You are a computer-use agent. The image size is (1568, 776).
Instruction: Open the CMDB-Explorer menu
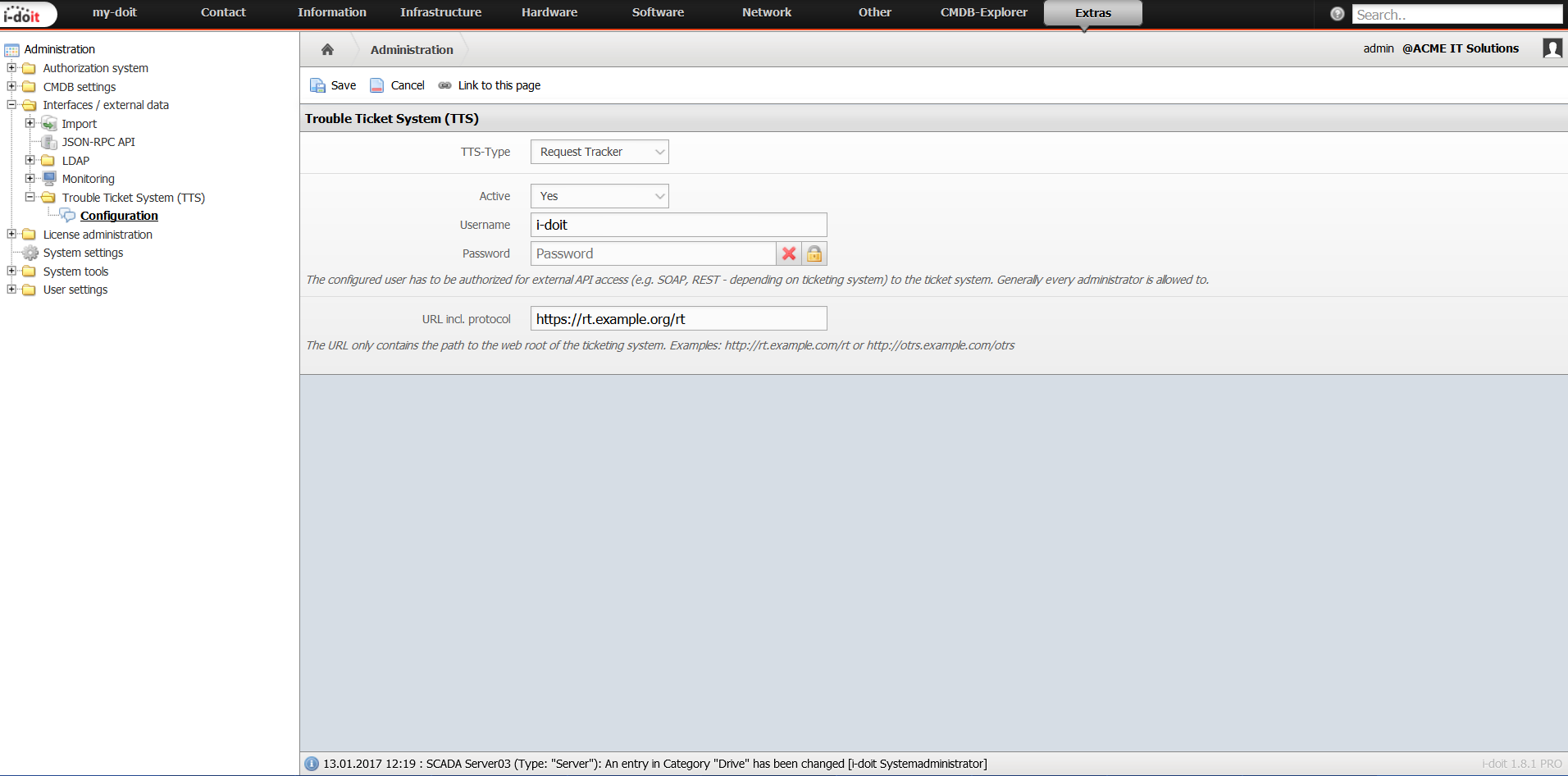983,12
